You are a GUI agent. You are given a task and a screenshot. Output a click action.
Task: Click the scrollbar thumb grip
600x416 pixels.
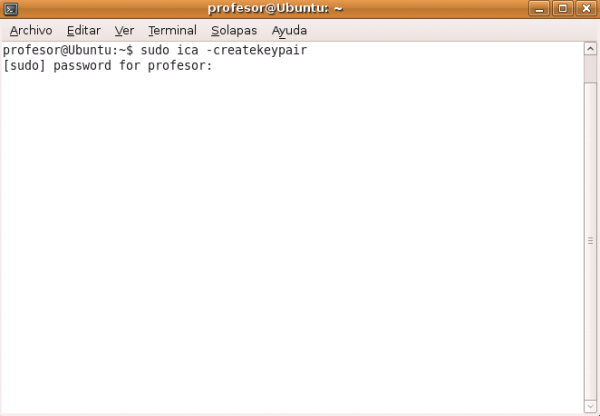[x=590, y=241]
